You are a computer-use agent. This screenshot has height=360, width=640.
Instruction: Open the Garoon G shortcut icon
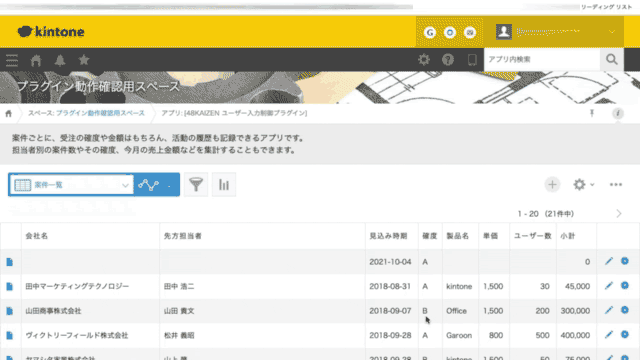coord(430,32)
